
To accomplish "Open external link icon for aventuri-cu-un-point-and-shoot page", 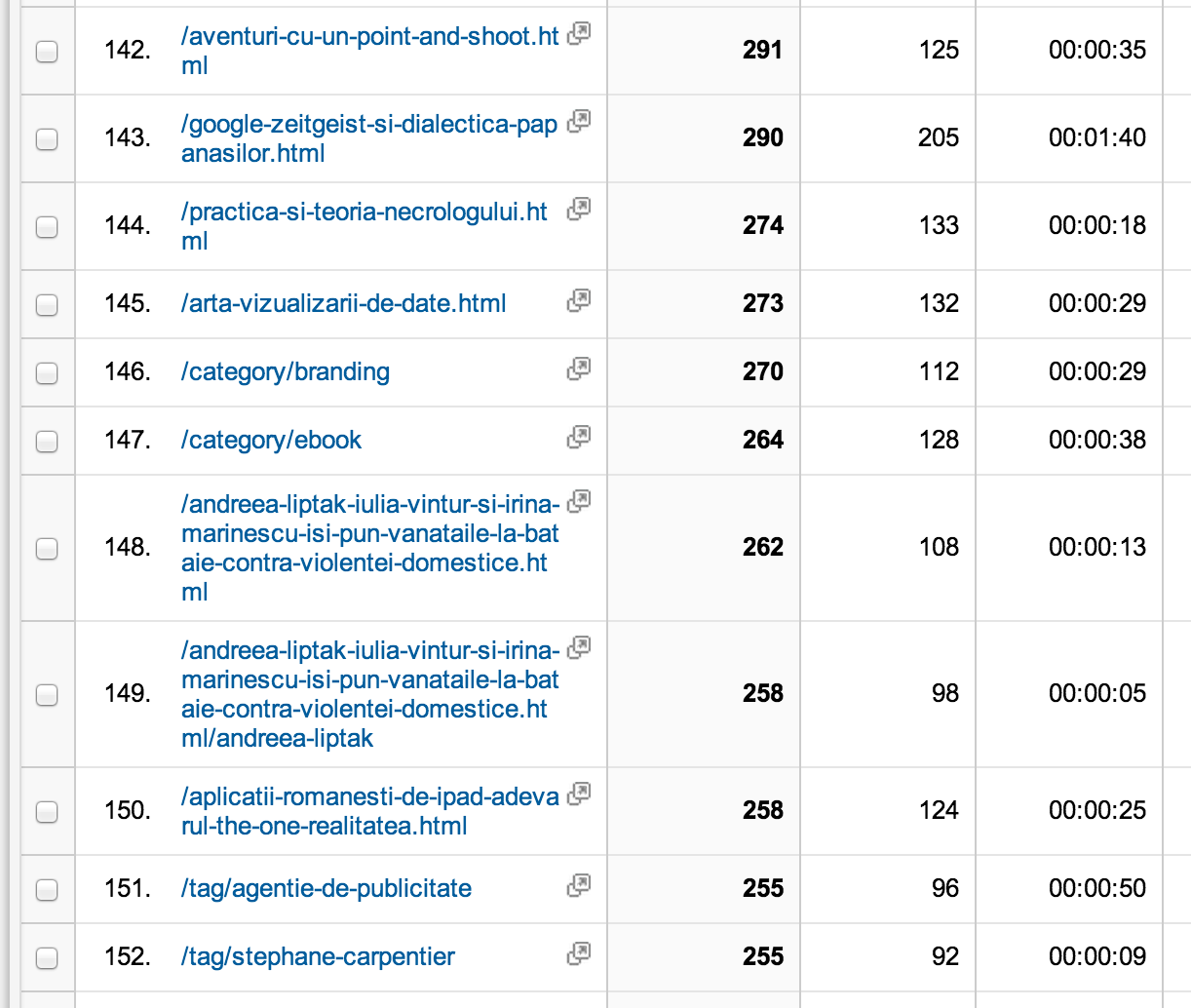I will (x=579, y=34).
